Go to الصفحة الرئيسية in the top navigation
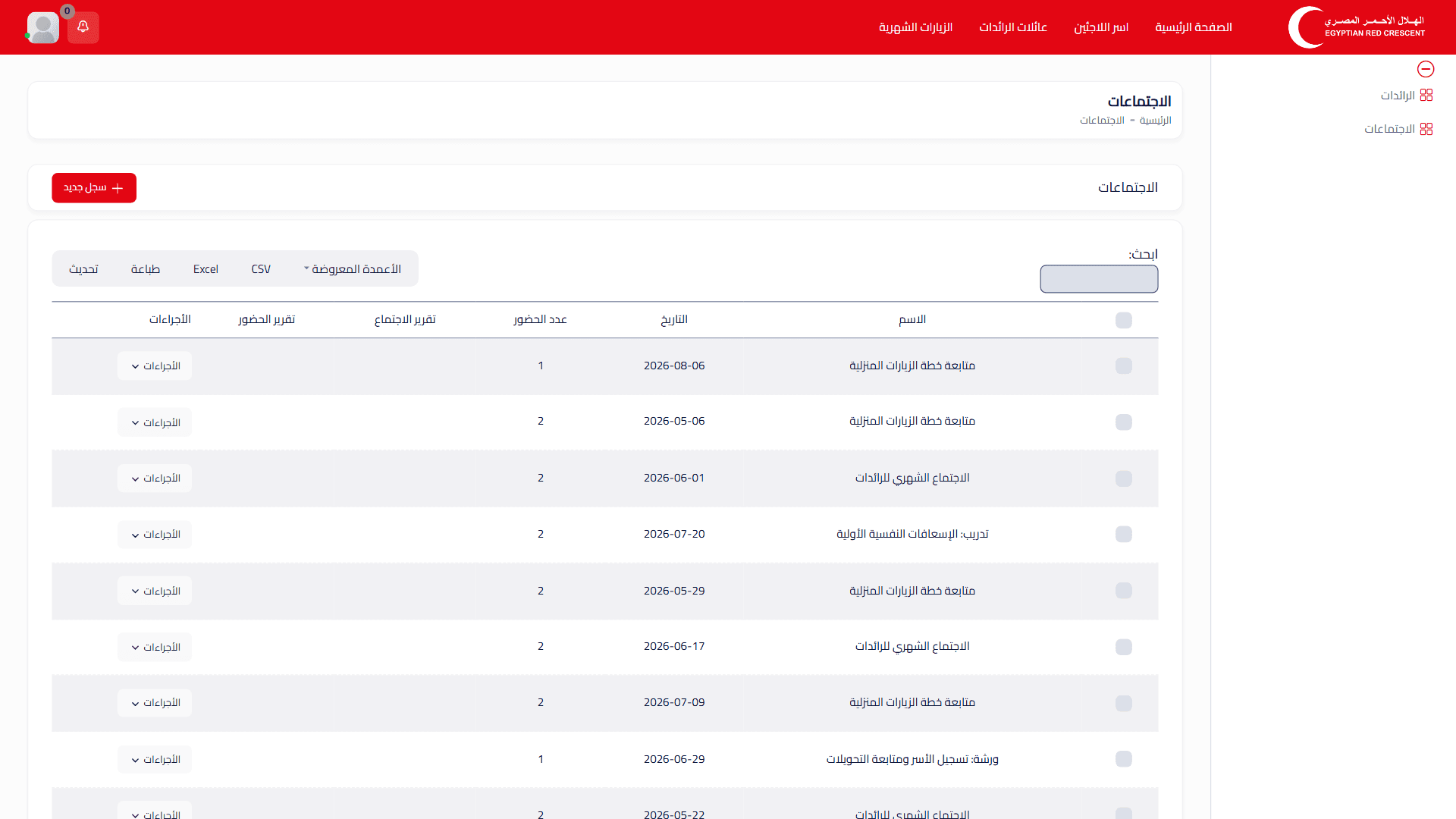 point(1193,27)
